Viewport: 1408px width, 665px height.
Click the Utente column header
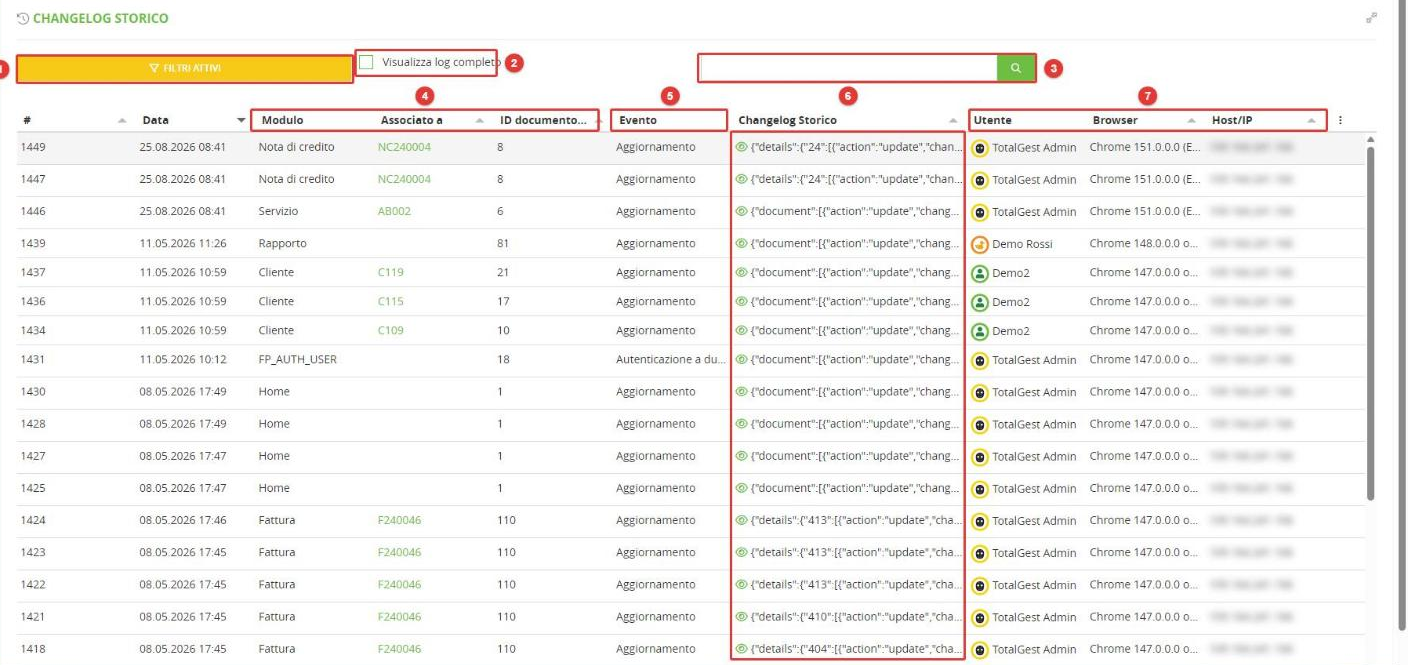(x=993, y=120)
